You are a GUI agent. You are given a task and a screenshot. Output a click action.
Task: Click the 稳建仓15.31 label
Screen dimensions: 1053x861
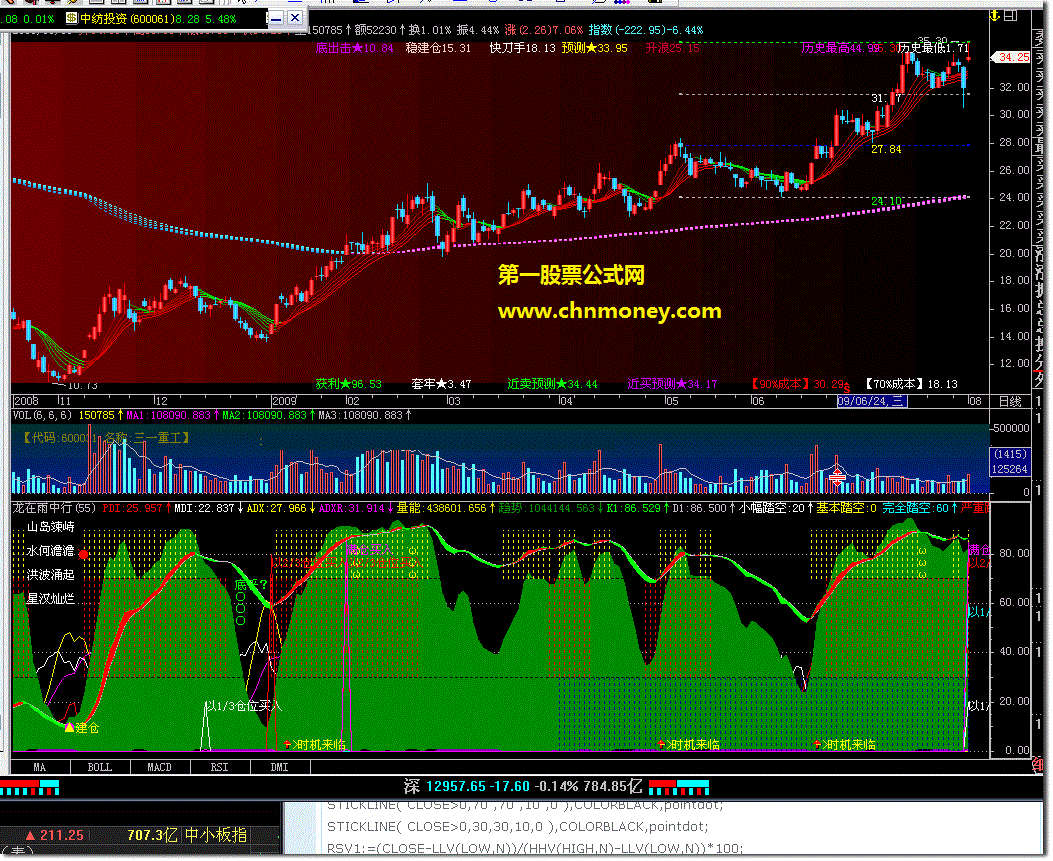[438, 48]
